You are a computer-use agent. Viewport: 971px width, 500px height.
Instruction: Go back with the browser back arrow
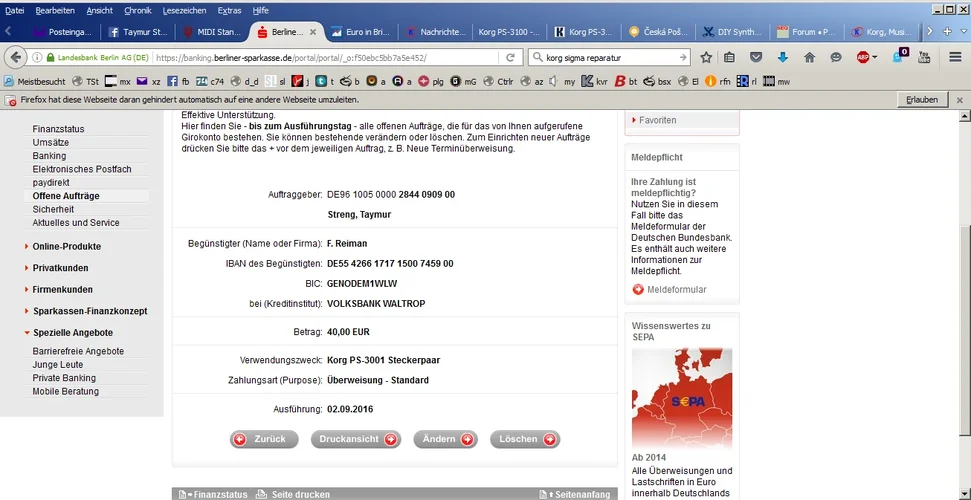15,58
